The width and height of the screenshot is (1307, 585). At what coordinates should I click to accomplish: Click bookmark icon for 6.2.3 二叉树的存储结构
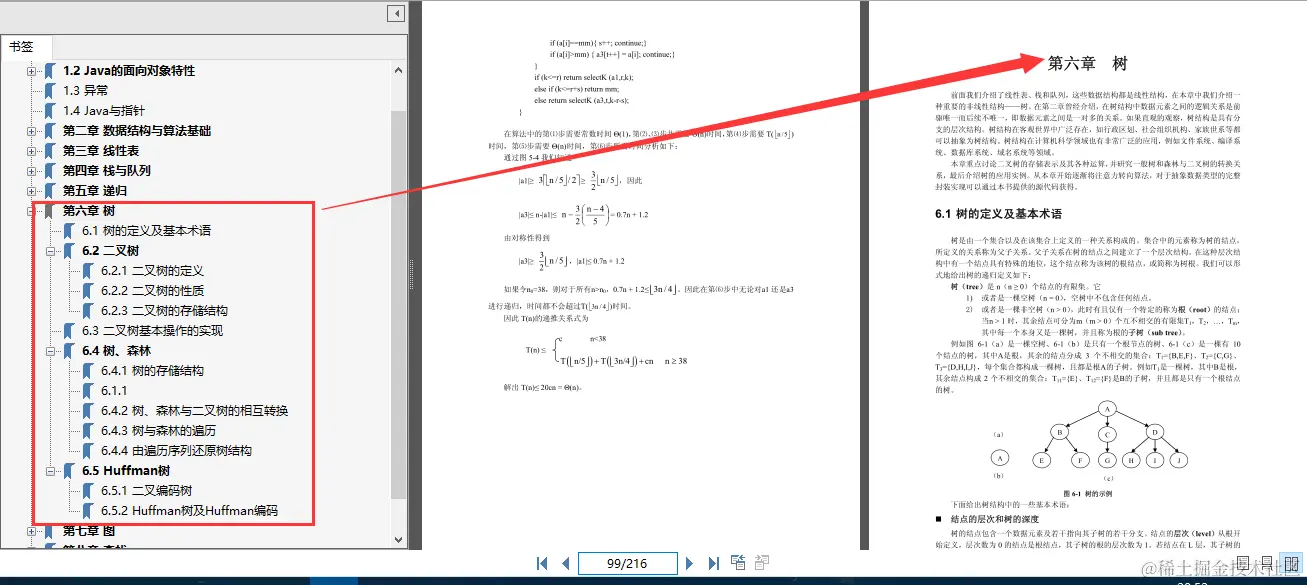[x=89, y=311]
